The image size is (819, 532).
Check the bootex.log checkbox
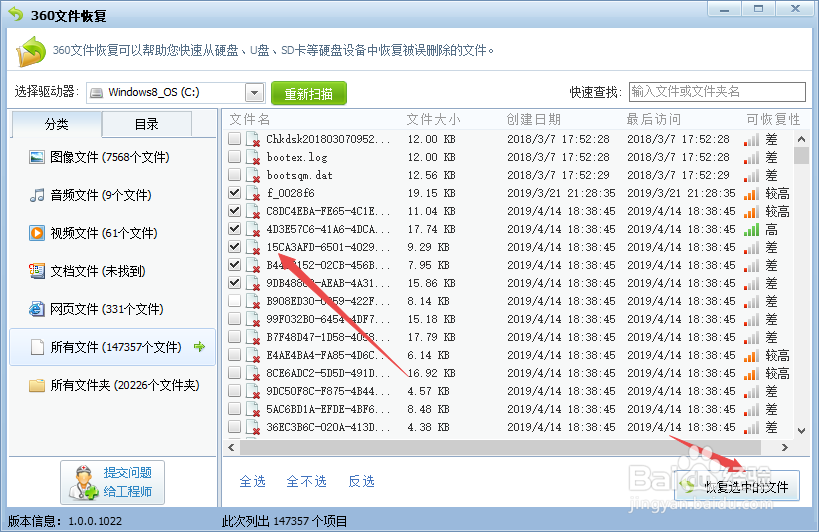pyautogui.click(x=235, y=156)
